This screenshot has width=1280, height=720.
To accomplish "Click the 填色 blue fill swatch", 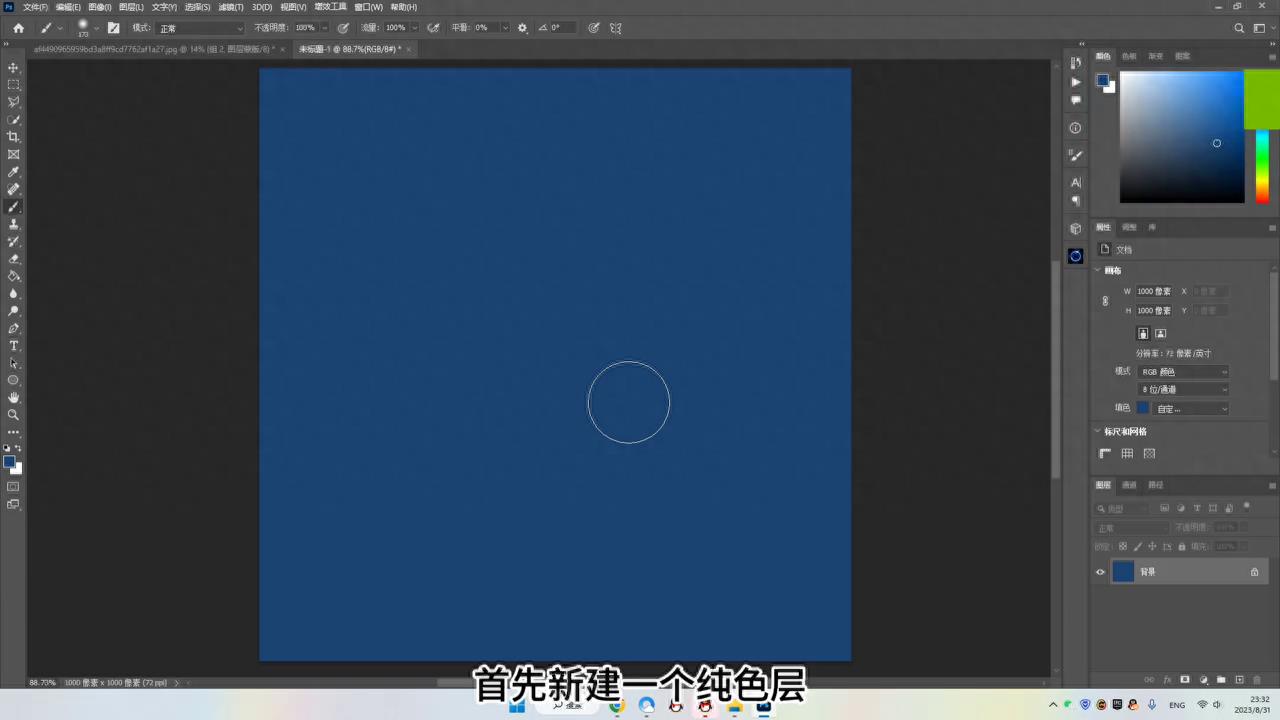I will (x=1142, y=408).
